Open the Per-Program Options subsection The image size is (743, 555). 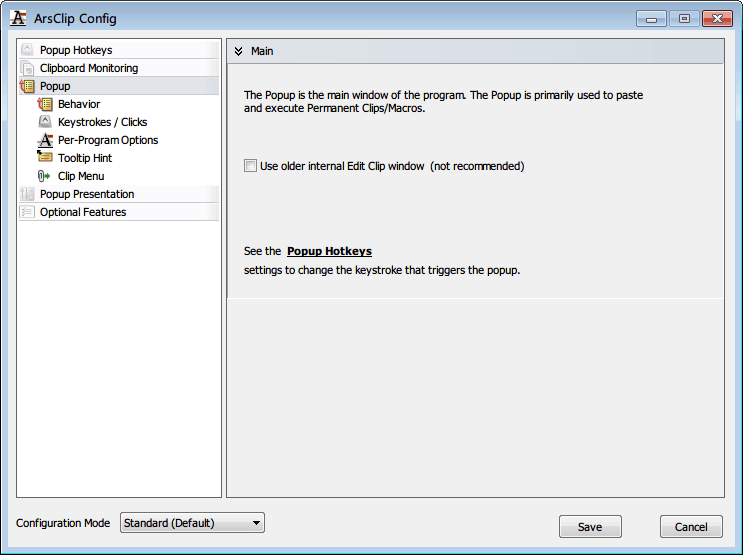(108, 140)
